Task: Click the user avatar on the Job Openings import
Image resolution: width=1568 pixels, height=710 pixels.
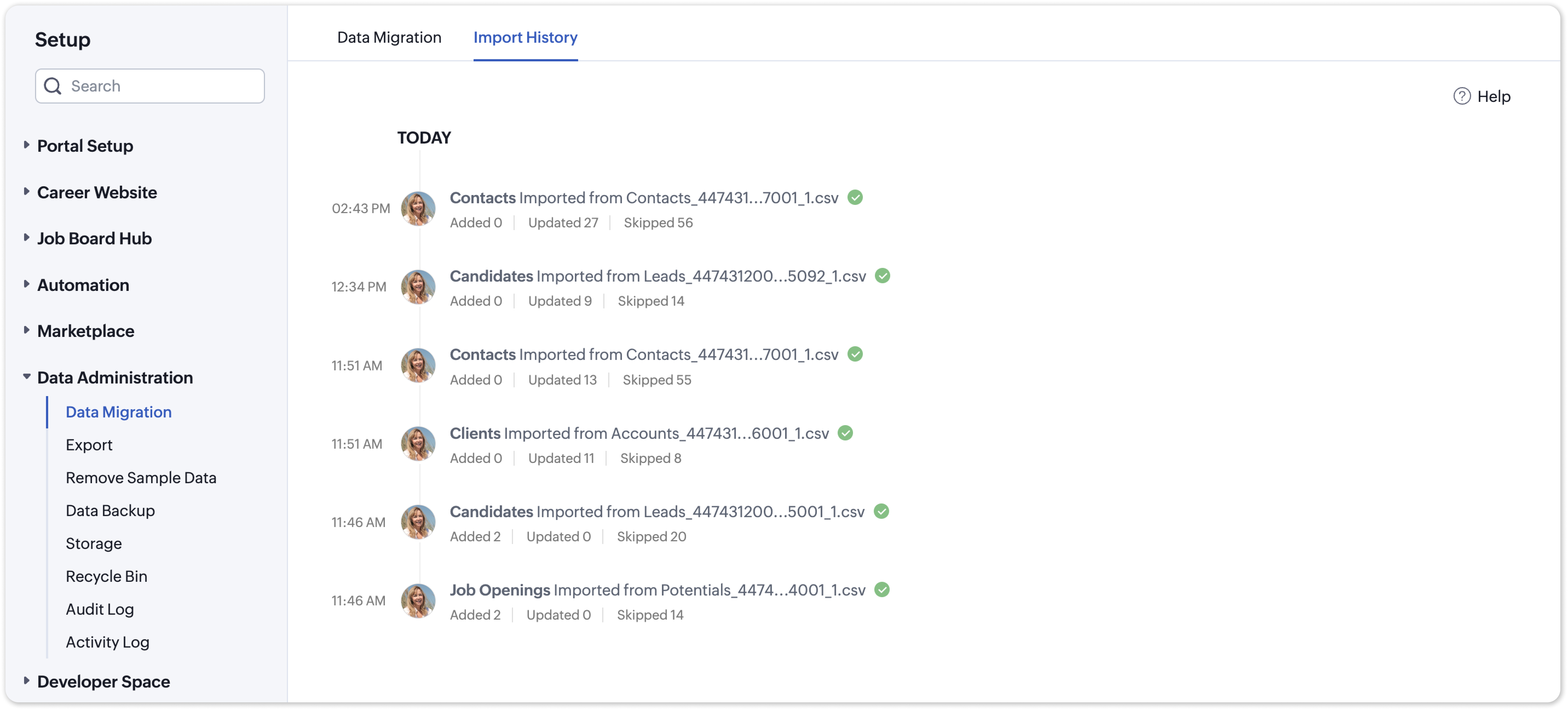Action: tap(418, 601)
